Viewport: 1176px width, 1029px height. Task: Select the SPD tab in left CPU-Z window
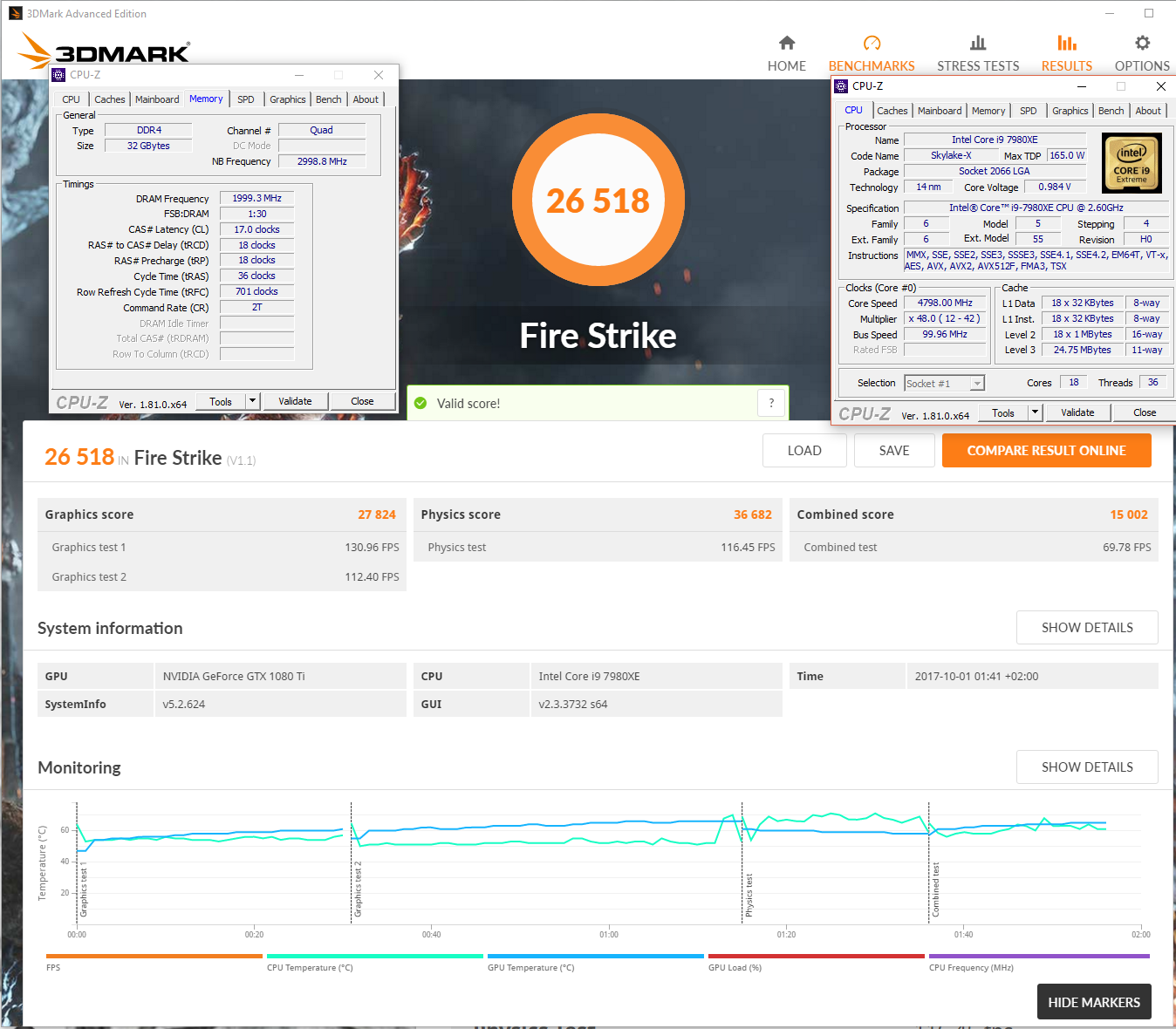246,99
